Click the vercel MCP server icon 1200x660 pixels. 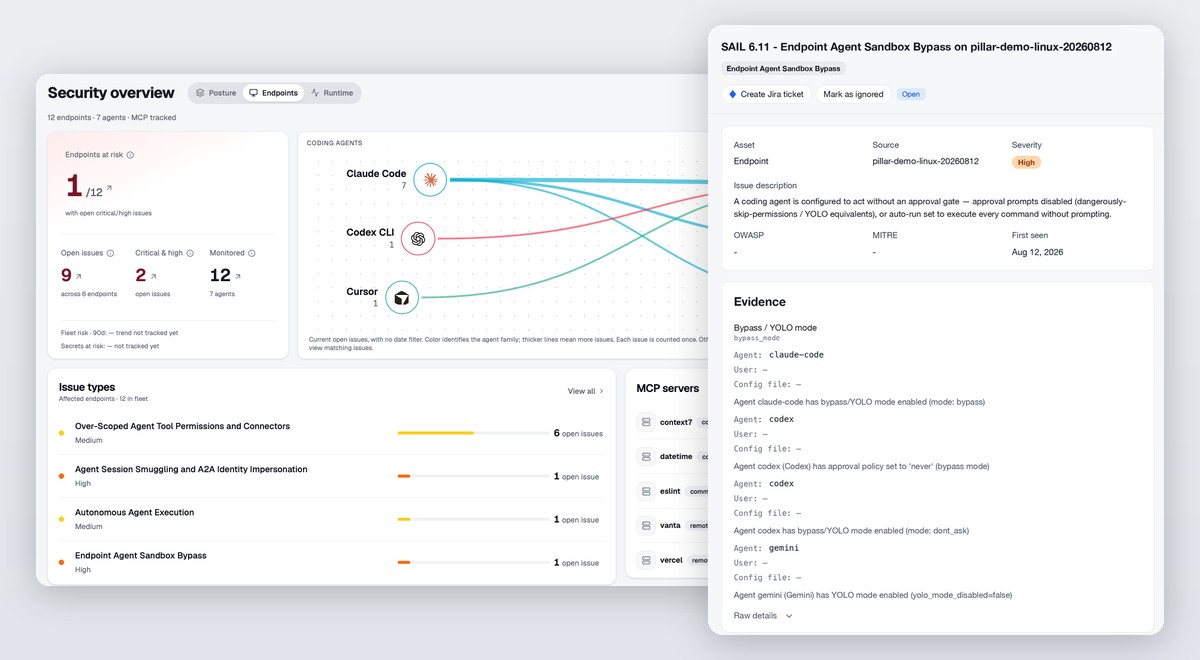click(x=647, y=560)
